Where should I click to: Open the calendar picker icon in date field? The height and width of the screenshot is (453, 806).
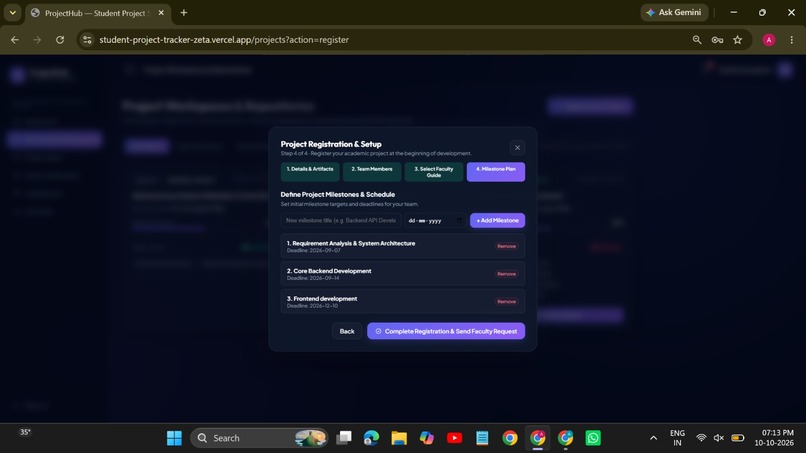tap(459, 221)
